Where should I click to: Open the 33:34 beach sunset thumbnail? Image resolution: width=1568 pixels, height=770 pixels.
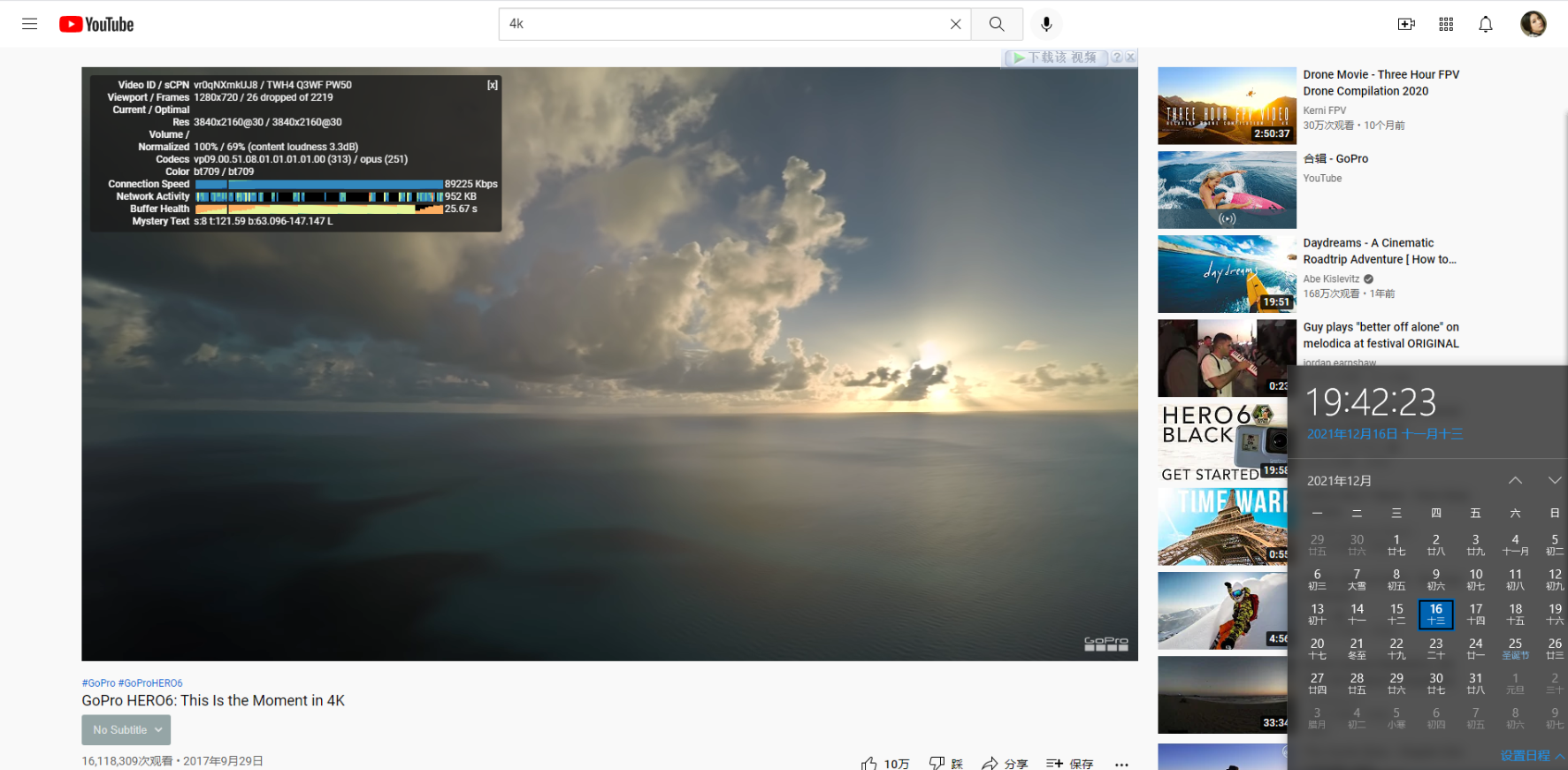[1223, 694]
